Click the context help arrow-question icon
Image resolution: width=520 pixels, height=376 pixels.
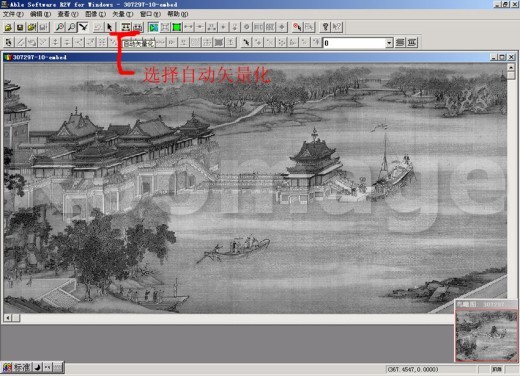[x=337, y=27]
